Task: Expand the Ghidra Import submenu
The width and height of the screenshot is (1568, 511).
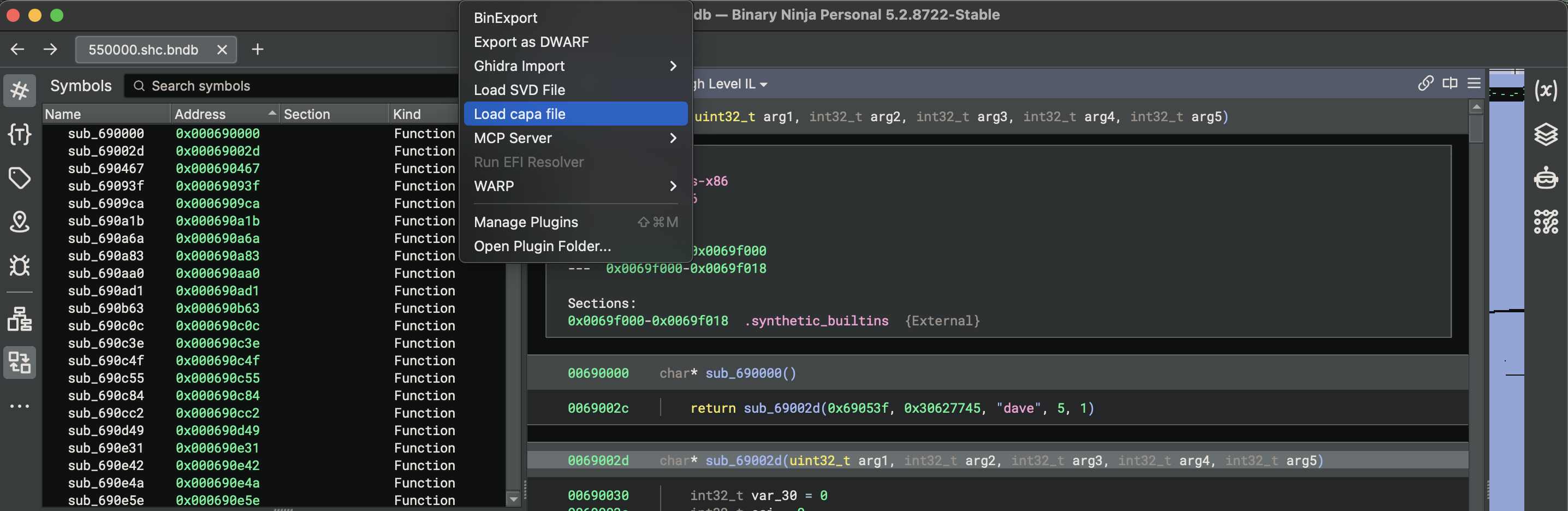Action: tap(575, 66)
